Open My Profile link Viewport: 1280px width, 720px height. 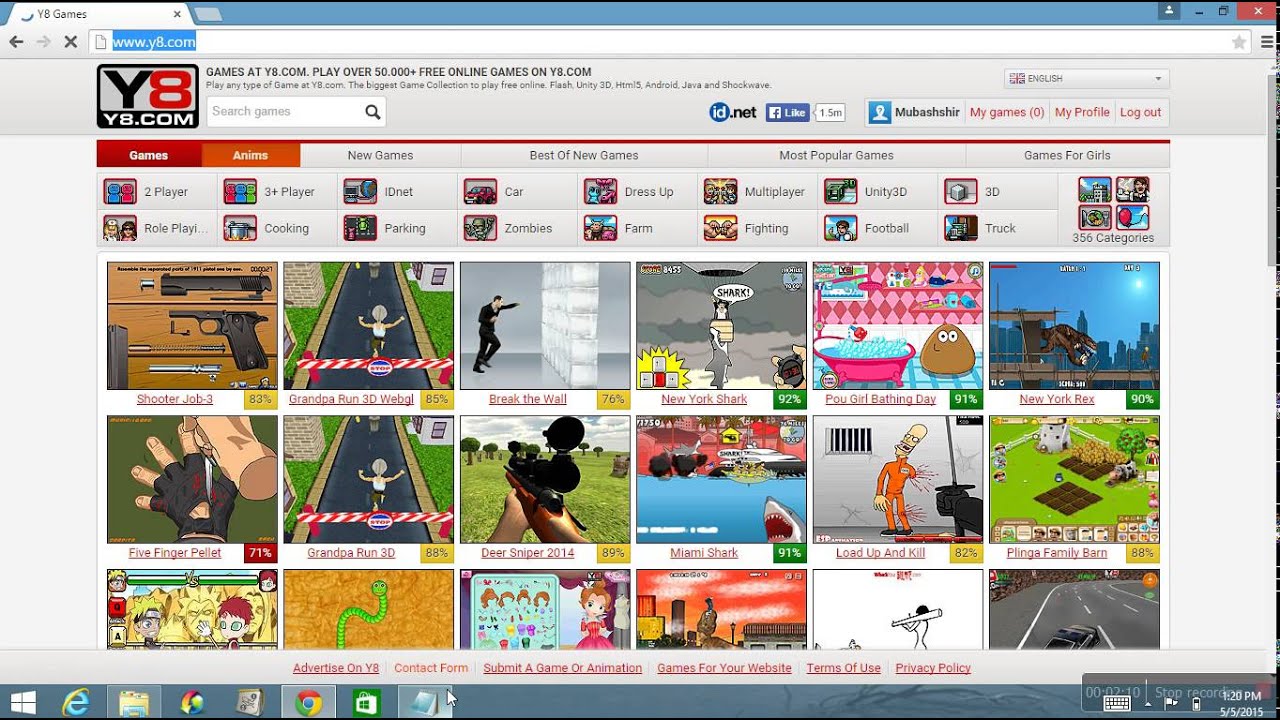click(x=1082, y=112)
